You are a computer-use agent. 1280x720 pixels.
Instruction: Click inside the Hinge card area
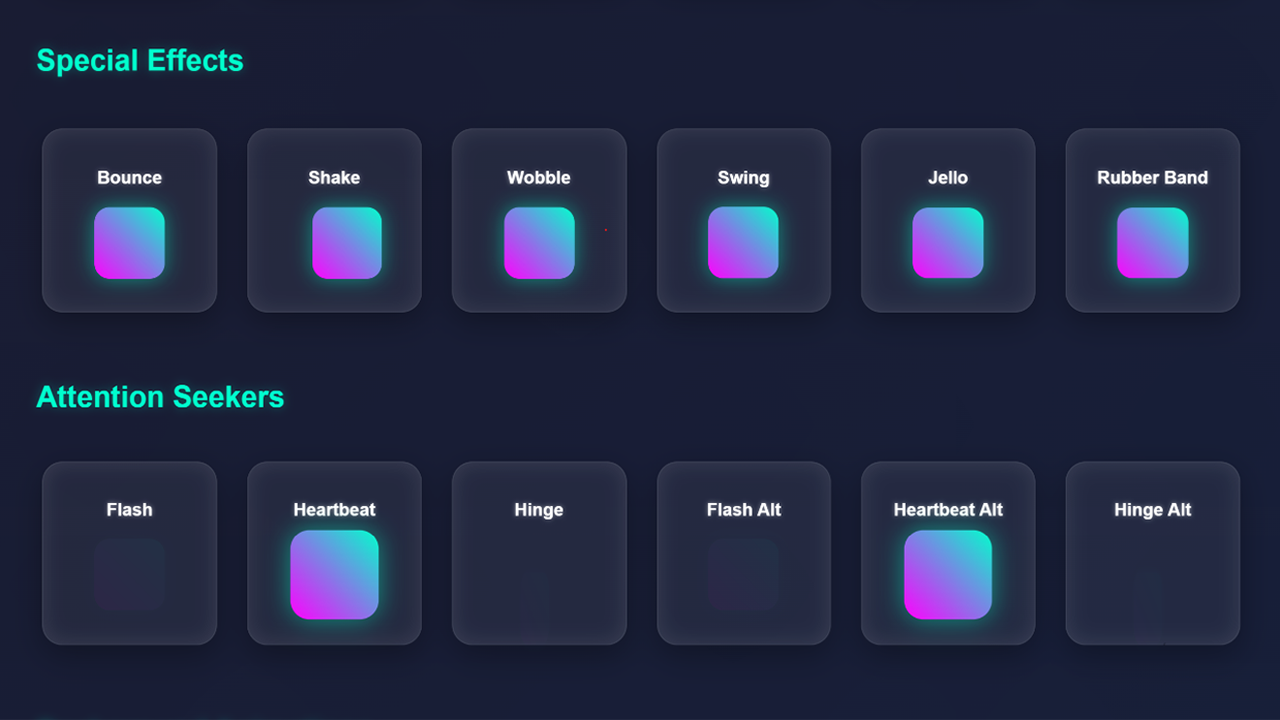[539, 553]
